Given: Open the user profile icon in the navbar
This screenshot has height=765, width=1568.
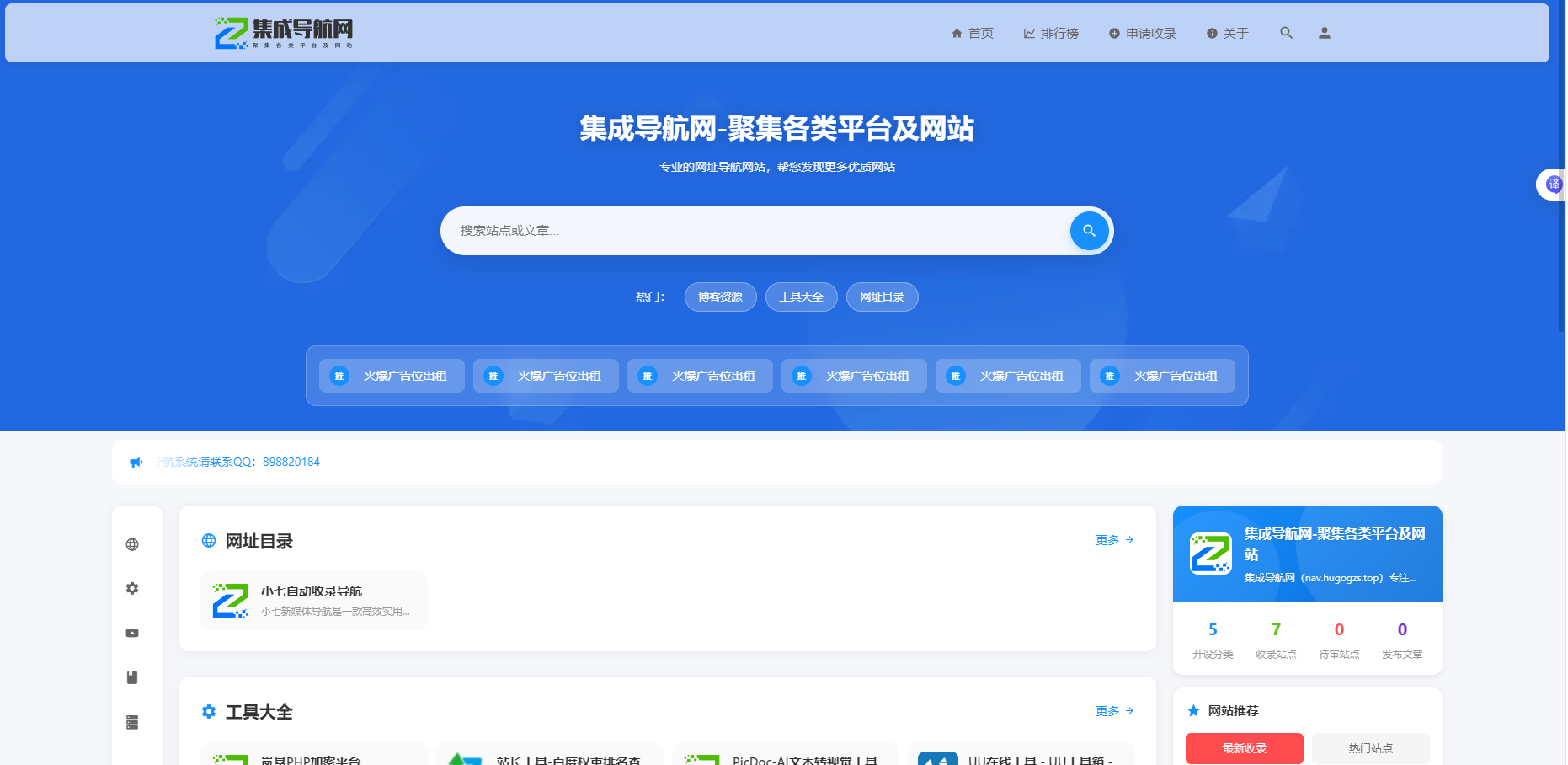Looking at the screenshot, I should tap(1324, 33).
